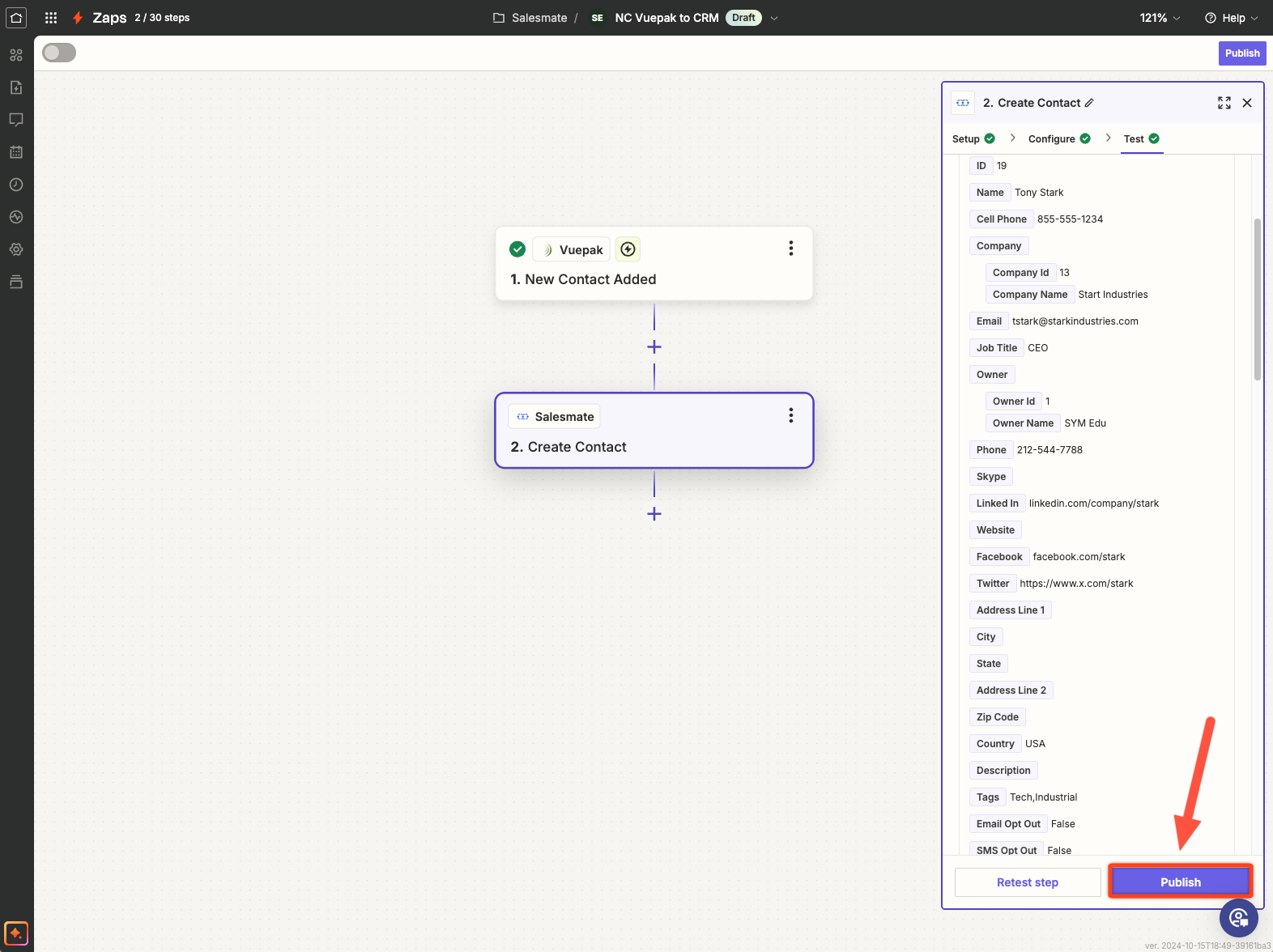Screen dimensions: 1273x952
Task: Click the test results panel scrollbar
Action: click(x=1257, y=300)
